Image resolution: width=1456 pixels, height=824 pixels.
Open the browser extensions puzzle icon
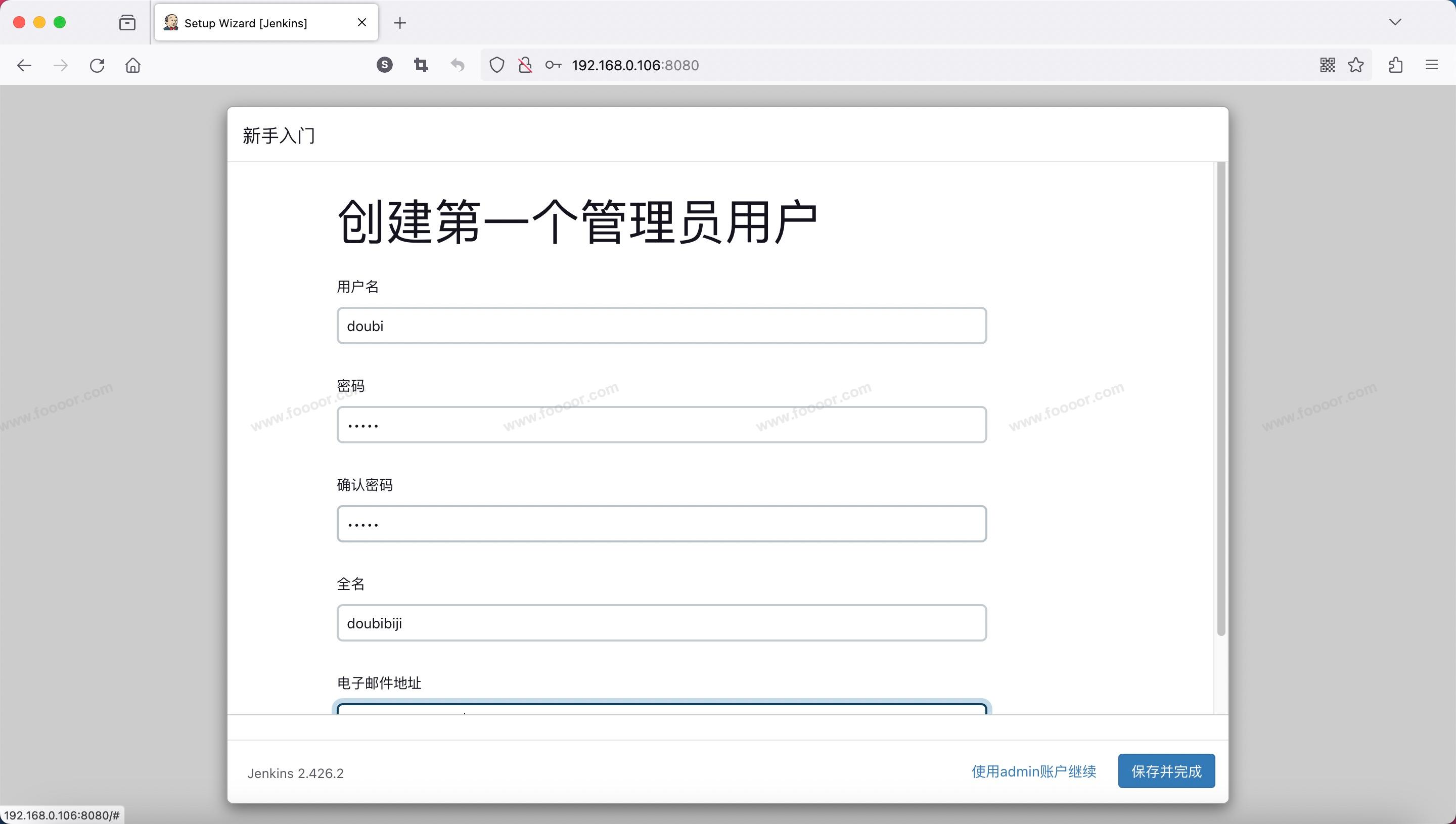coord(1395,65)
